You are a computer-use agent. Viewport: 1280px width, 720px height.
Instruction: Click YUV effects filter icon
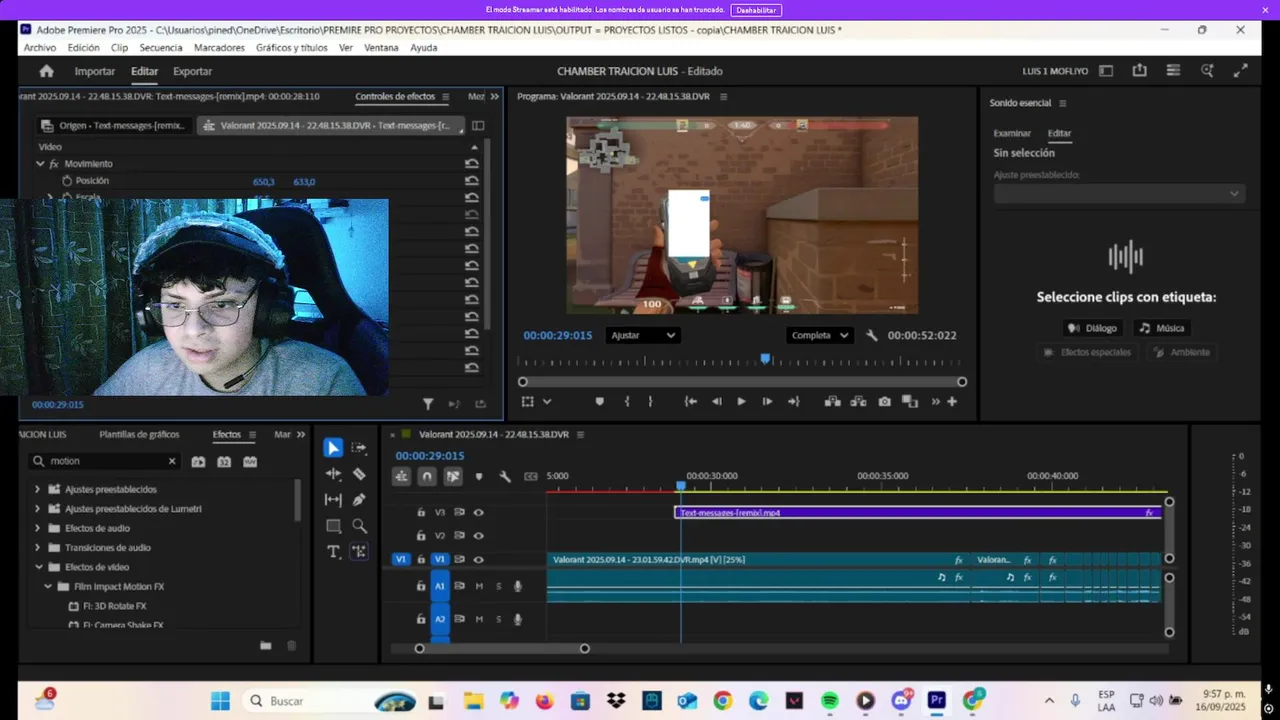(x=250, y=462)
